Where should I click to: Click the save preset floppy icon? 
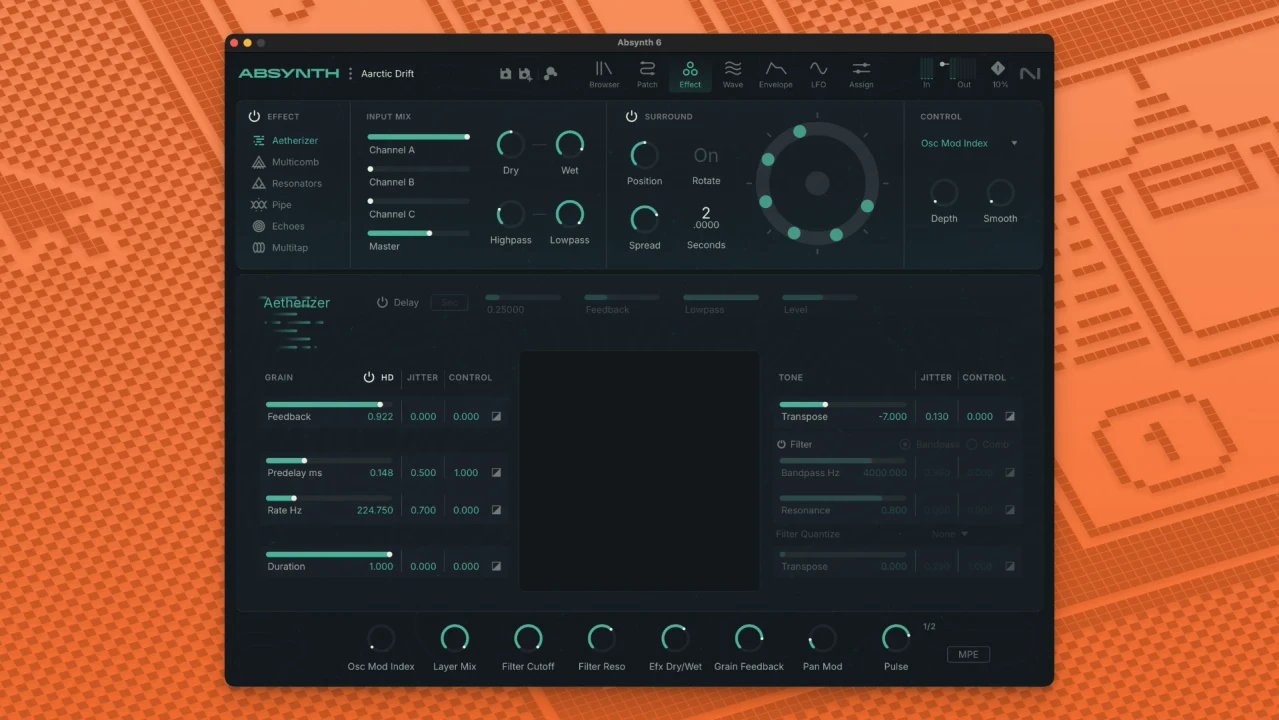[505, 74]
